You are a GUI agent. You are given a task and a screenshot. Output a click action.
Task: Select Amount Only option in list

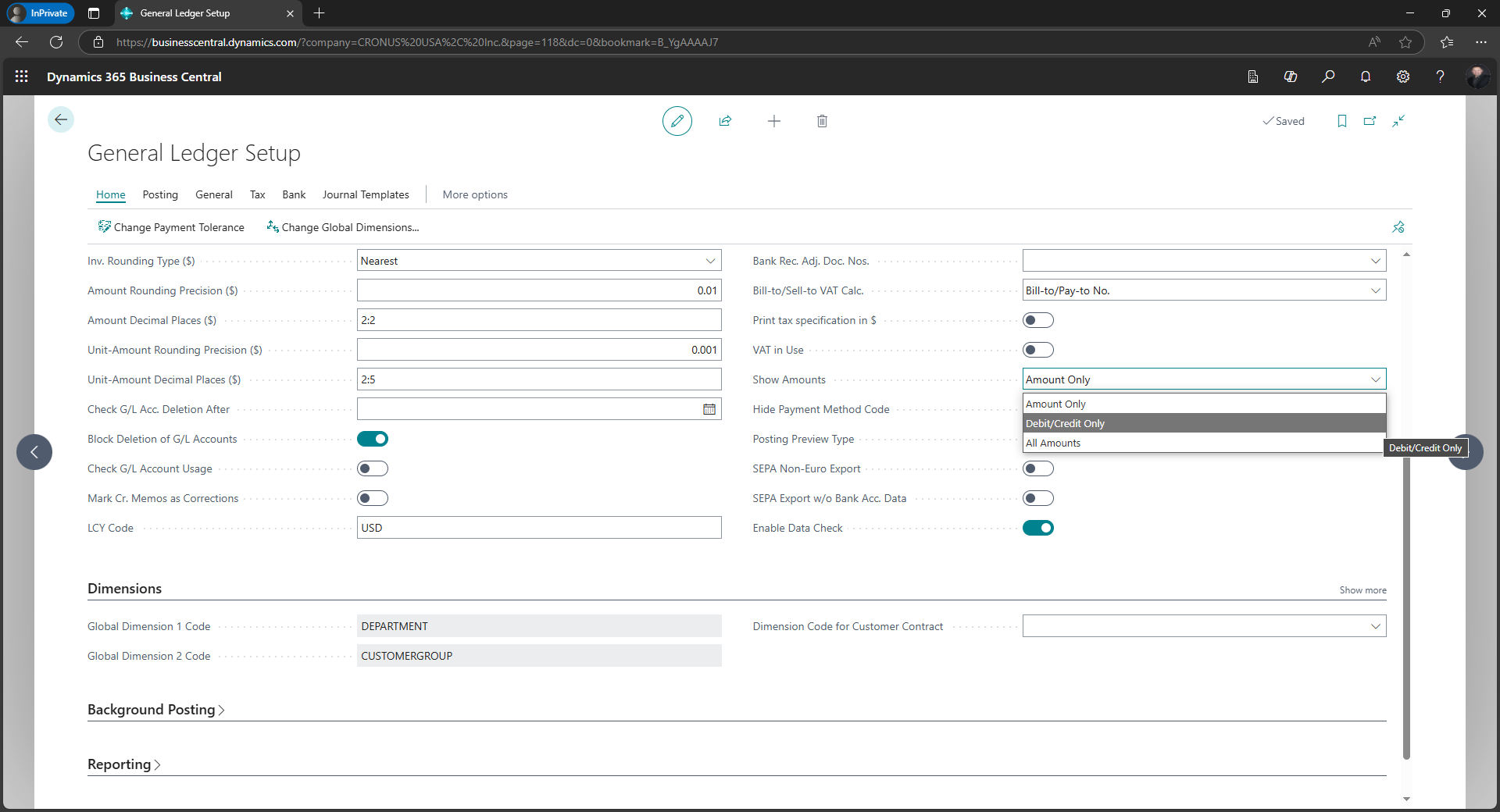coord(1204,404)
